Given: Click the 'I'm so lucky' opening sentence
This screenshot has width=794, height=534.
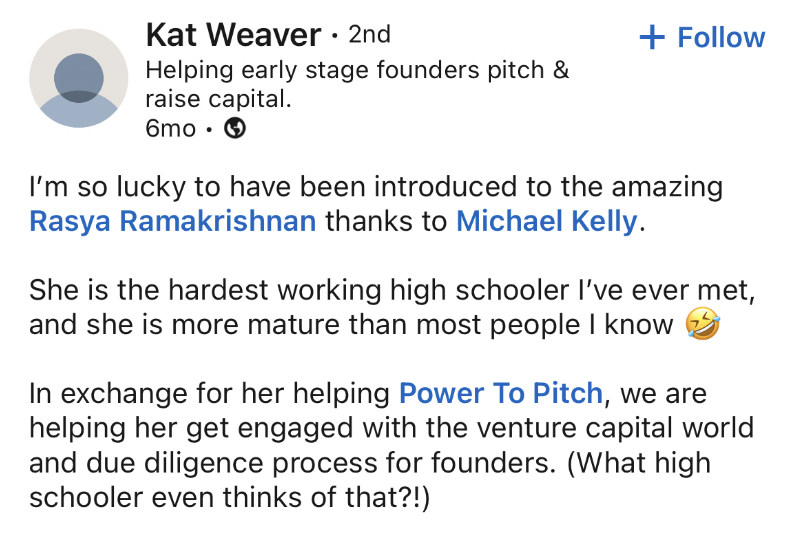Looking at the screenshot, I should [x=376, y=187].
